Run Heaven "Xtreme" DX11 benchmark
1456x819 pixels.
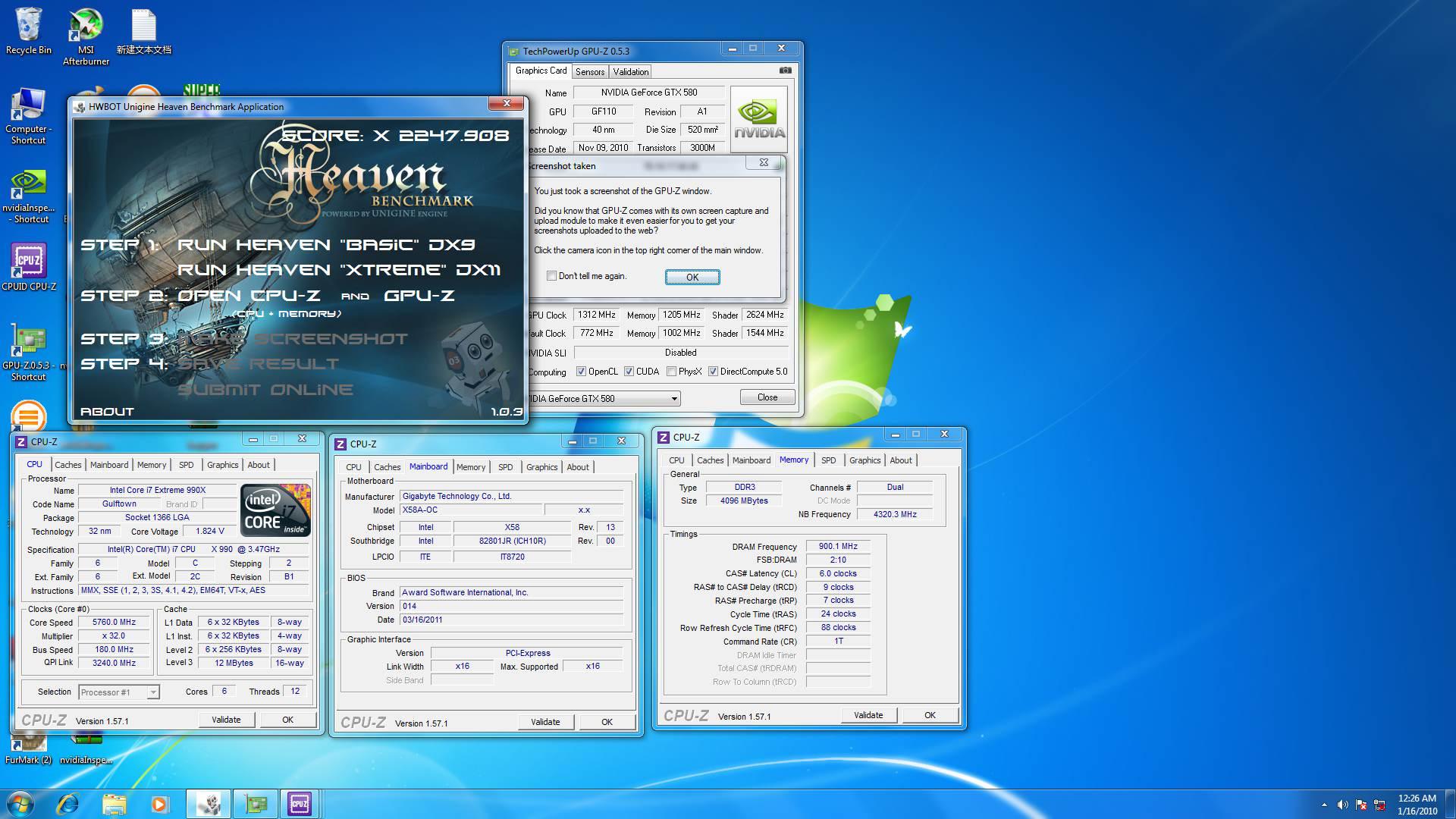[x=339, y=269]
